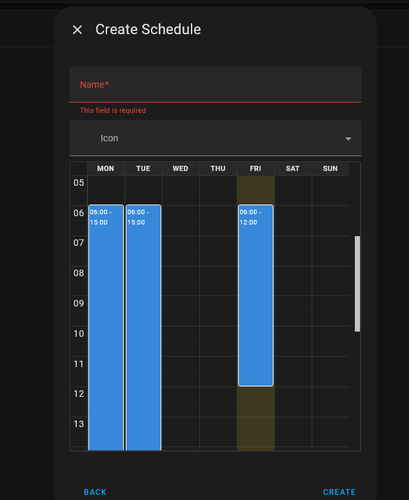Click the 07 hour label

tap(79, 243)
